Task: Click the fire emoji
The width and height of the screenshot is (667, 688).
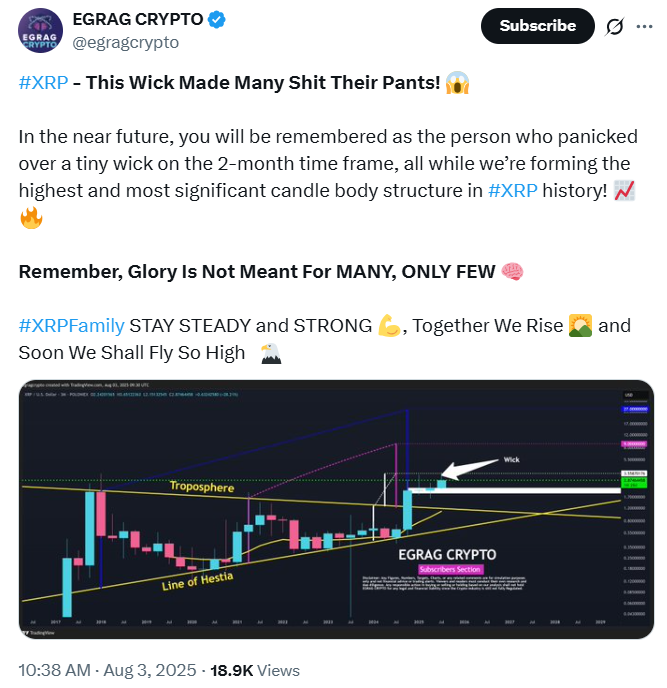Action: pos(31,217)
